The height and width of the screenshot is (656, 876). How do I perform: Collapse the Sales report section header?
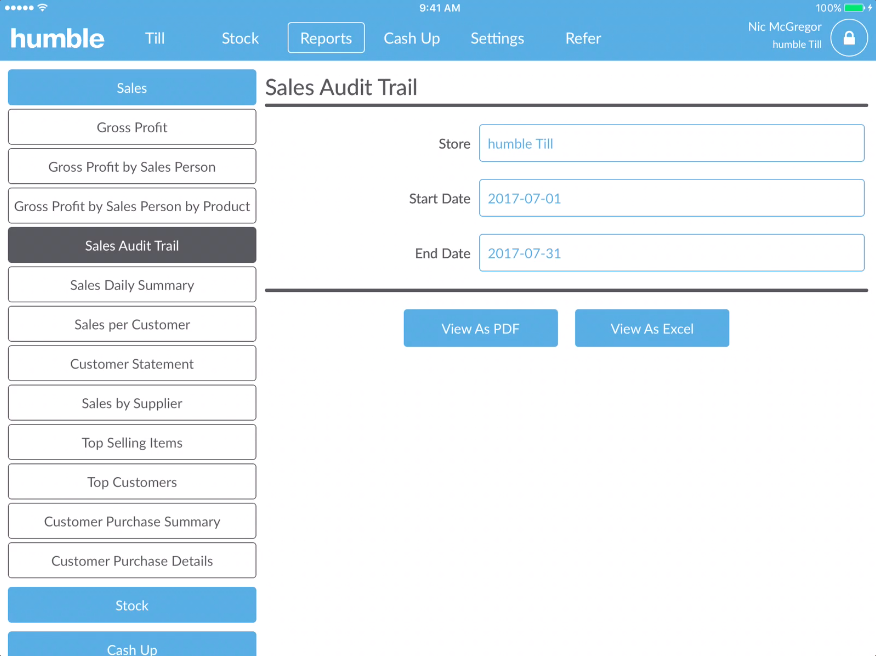pos(132,88)
